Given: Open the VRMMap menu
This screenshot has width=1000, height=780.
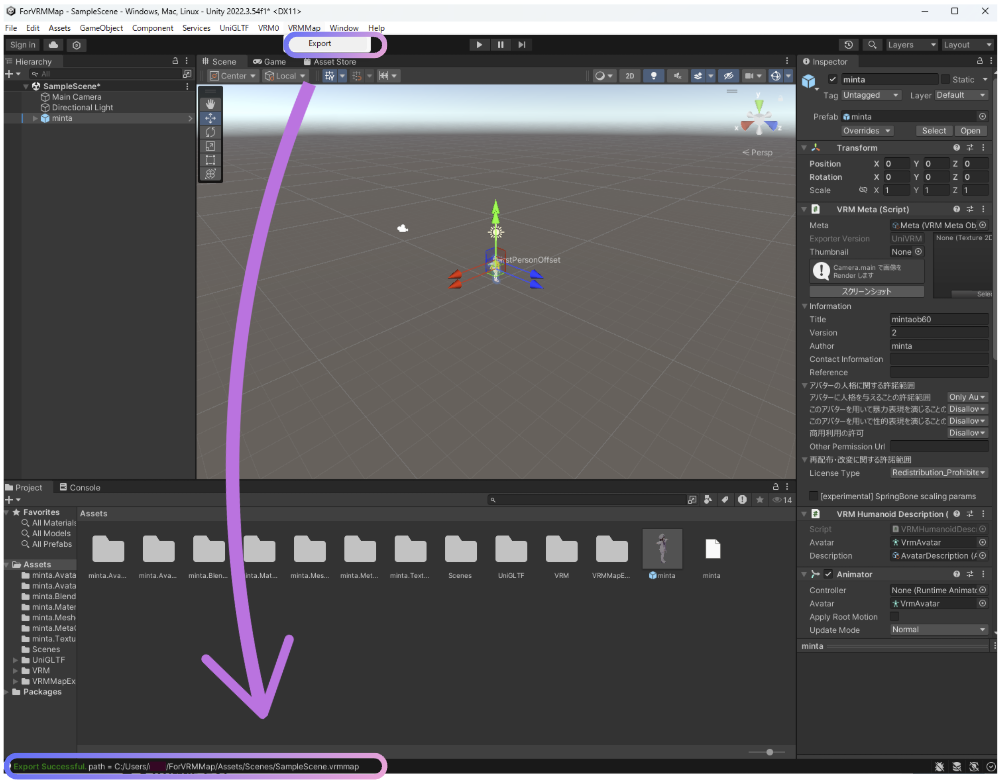Looking at the screenshot, I should click(x=304, y=28).
